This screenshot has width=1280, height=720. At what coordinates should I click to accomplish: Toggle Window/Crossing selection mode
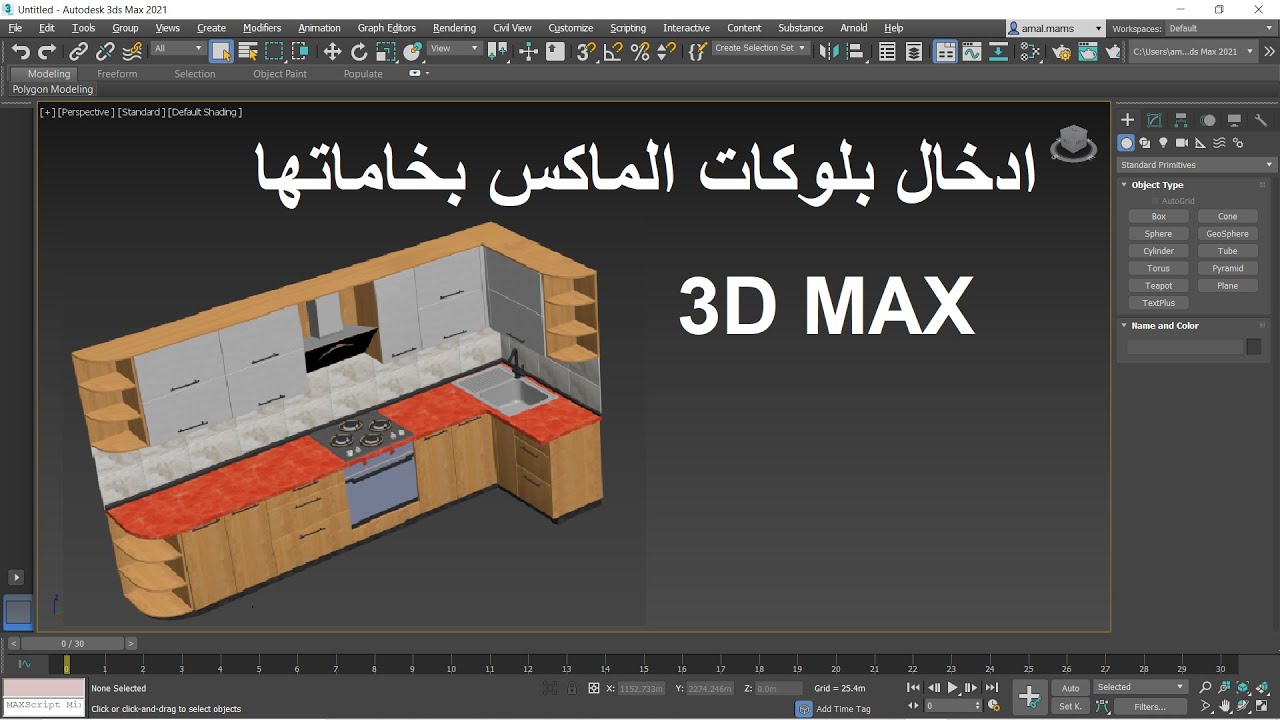[300, 52]
